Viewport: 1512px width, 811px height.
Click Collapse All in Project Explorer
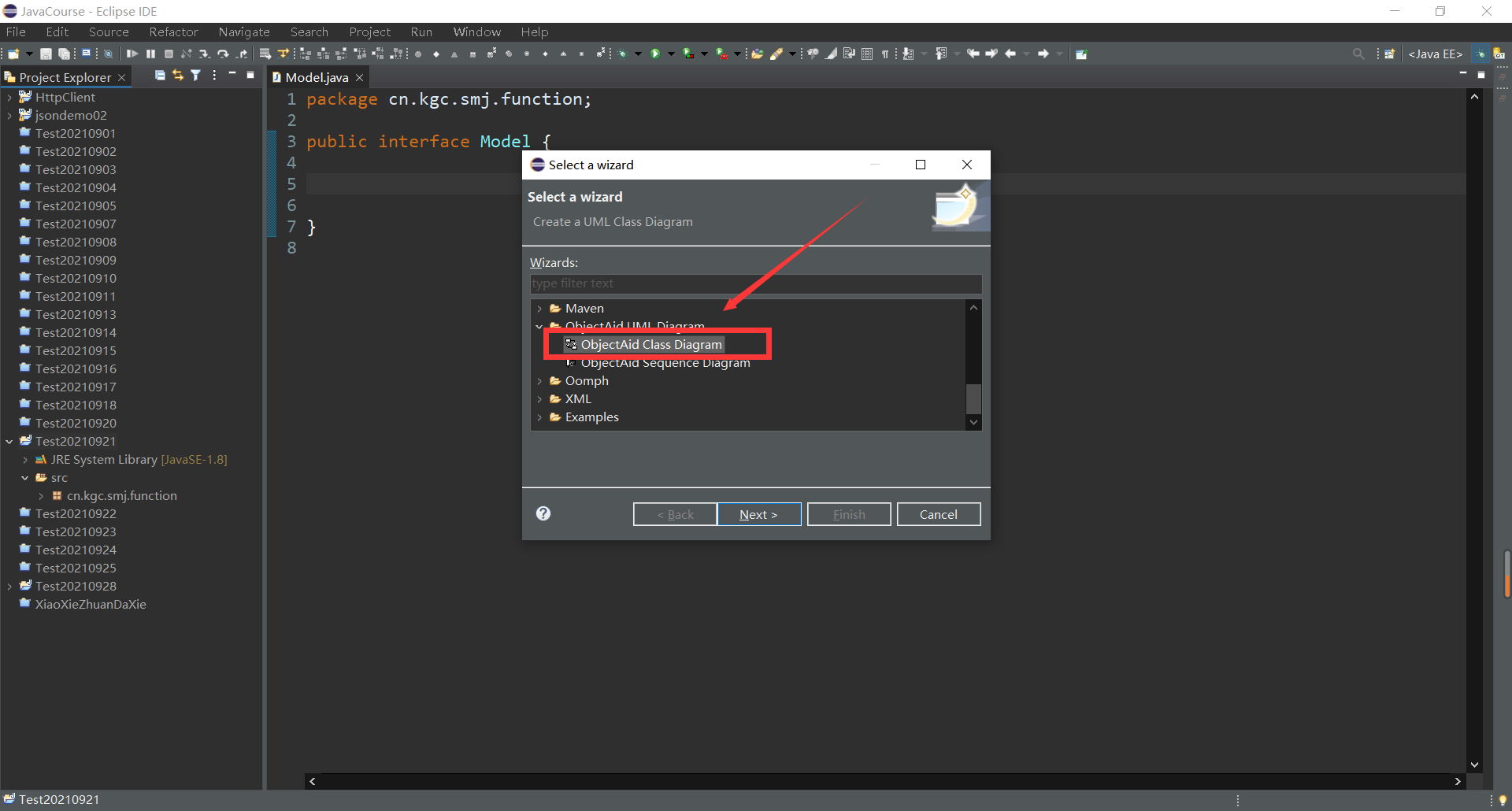pos(160,76)
